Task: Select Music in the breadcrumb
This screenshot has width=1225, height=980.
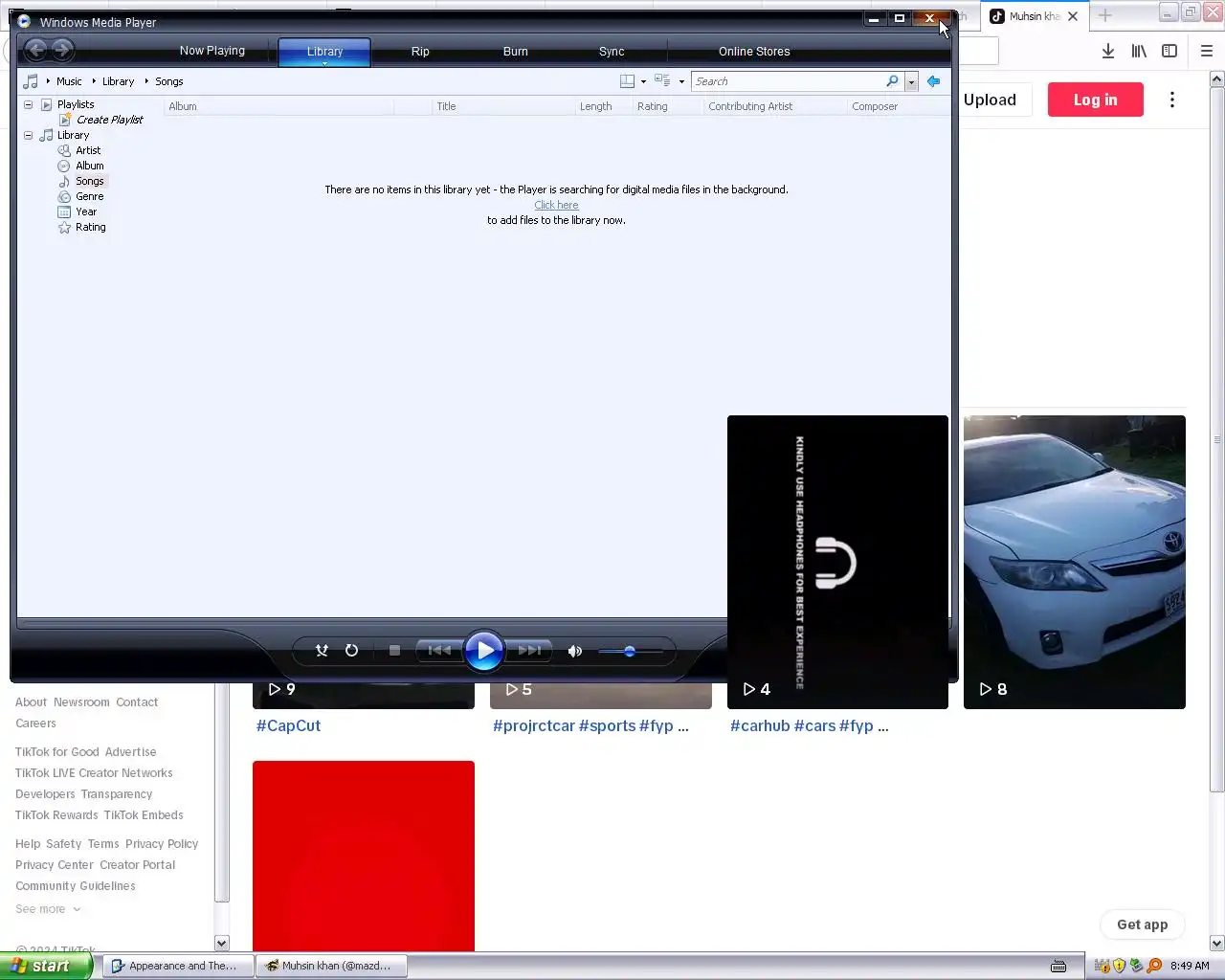Action: pyautogui.click(x=69, y=81)
